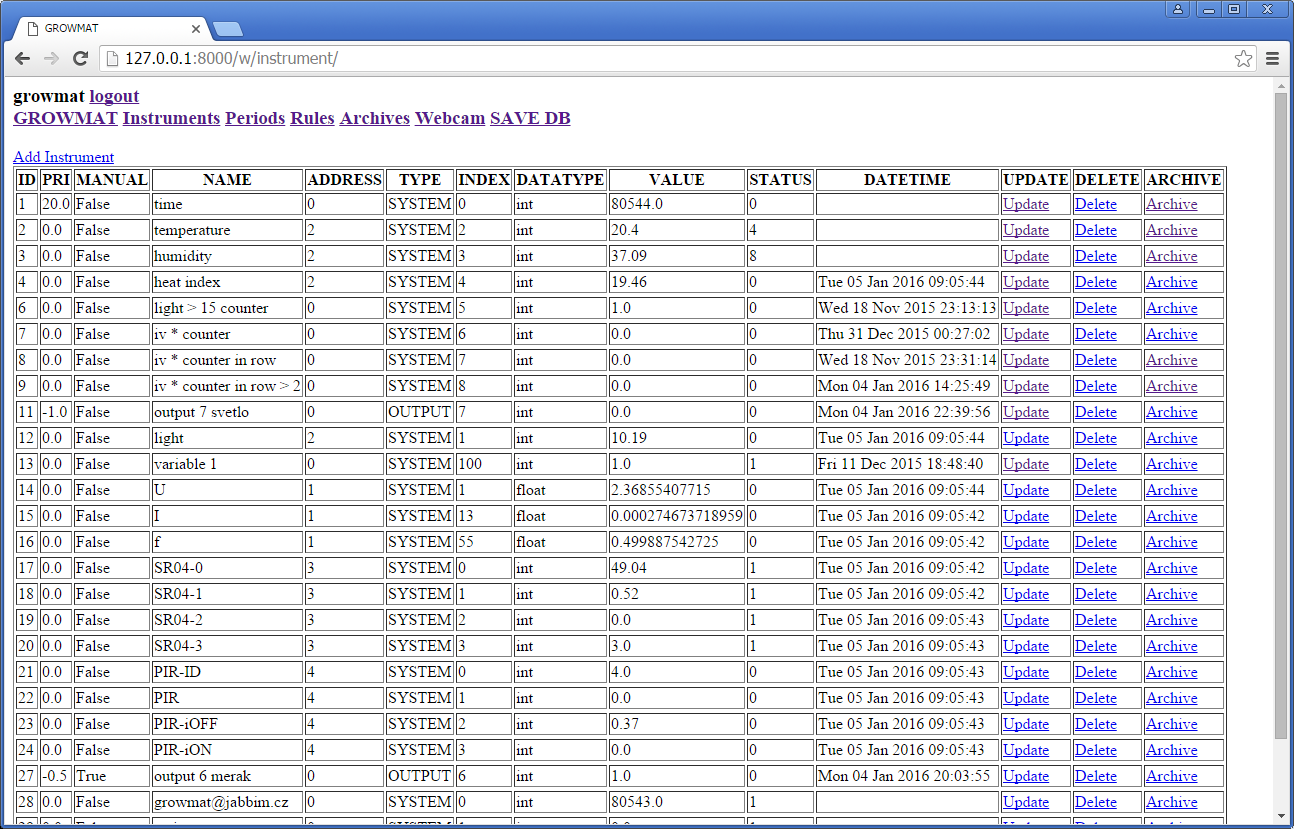Update the time instrument row
Image resolution: width=1294 pixels, height=829 pixels.
tap(1026, 204)
